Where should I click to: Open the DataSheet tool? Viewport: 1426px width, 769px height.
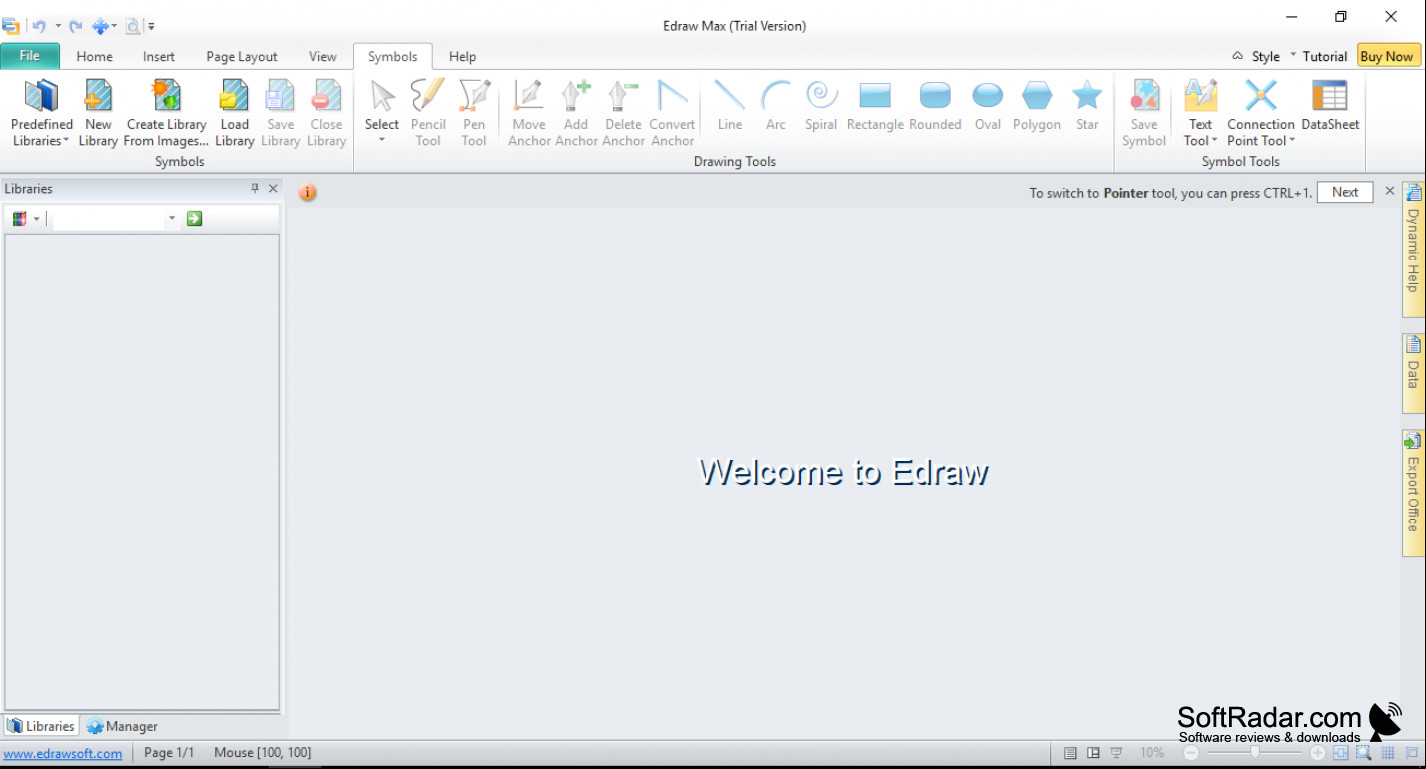point(1330,106)
